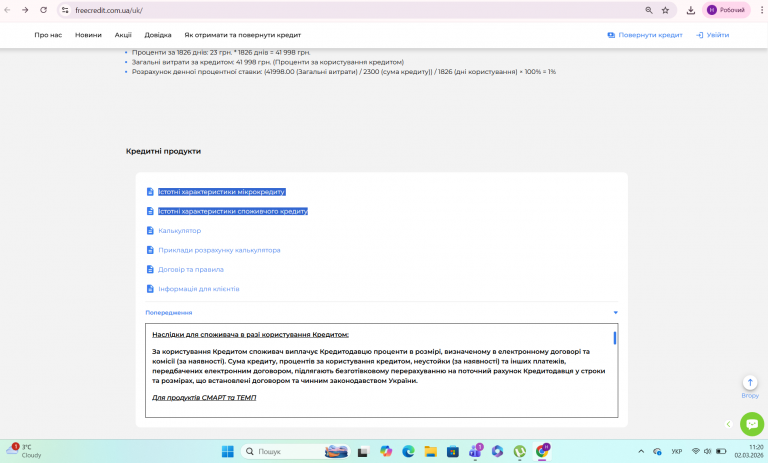Click Наслідки для споживача heading text
This screenshot has width=768, height=463.
click(250, 335)
